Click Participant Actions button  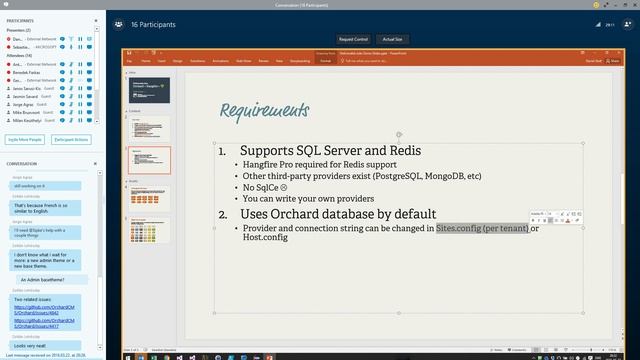click(x=71, y=140)
